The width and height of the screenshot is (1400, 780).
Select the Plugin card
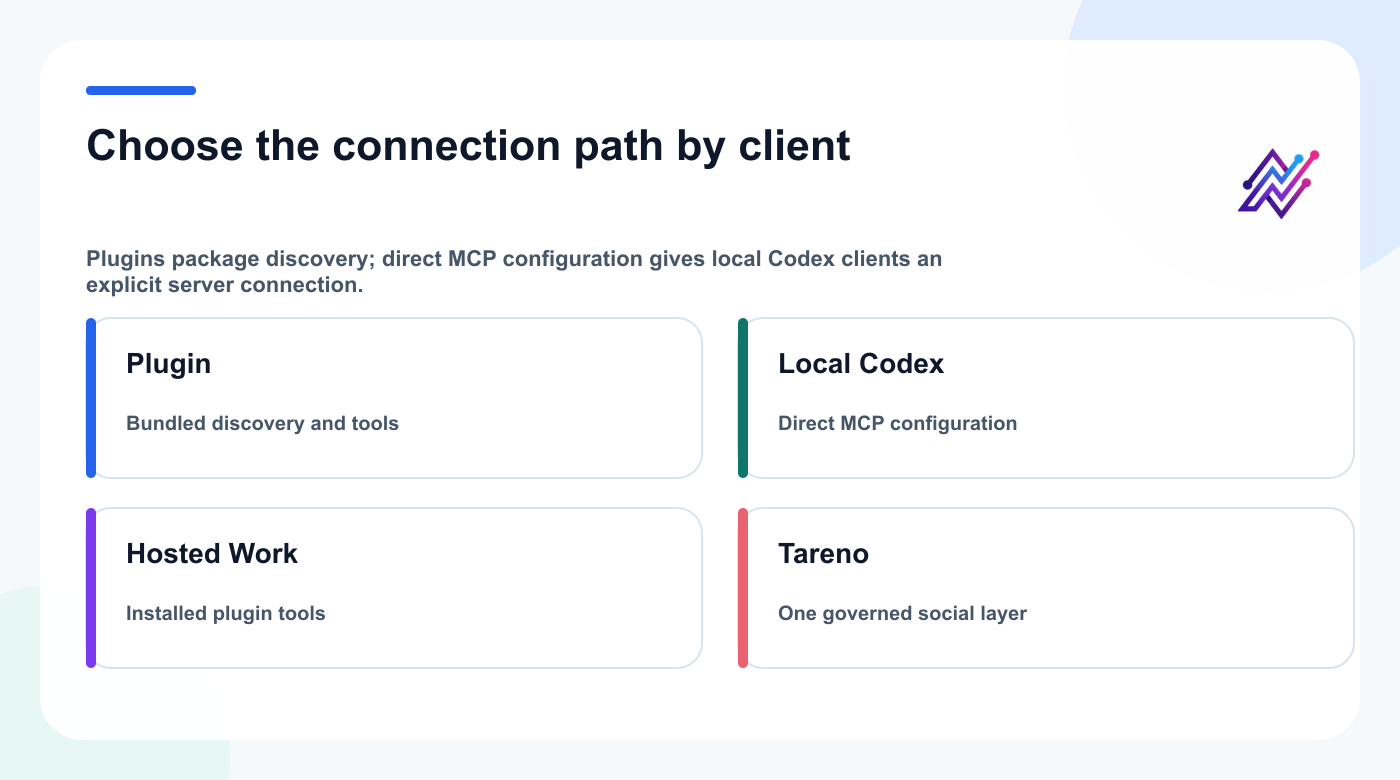[394, 398]
